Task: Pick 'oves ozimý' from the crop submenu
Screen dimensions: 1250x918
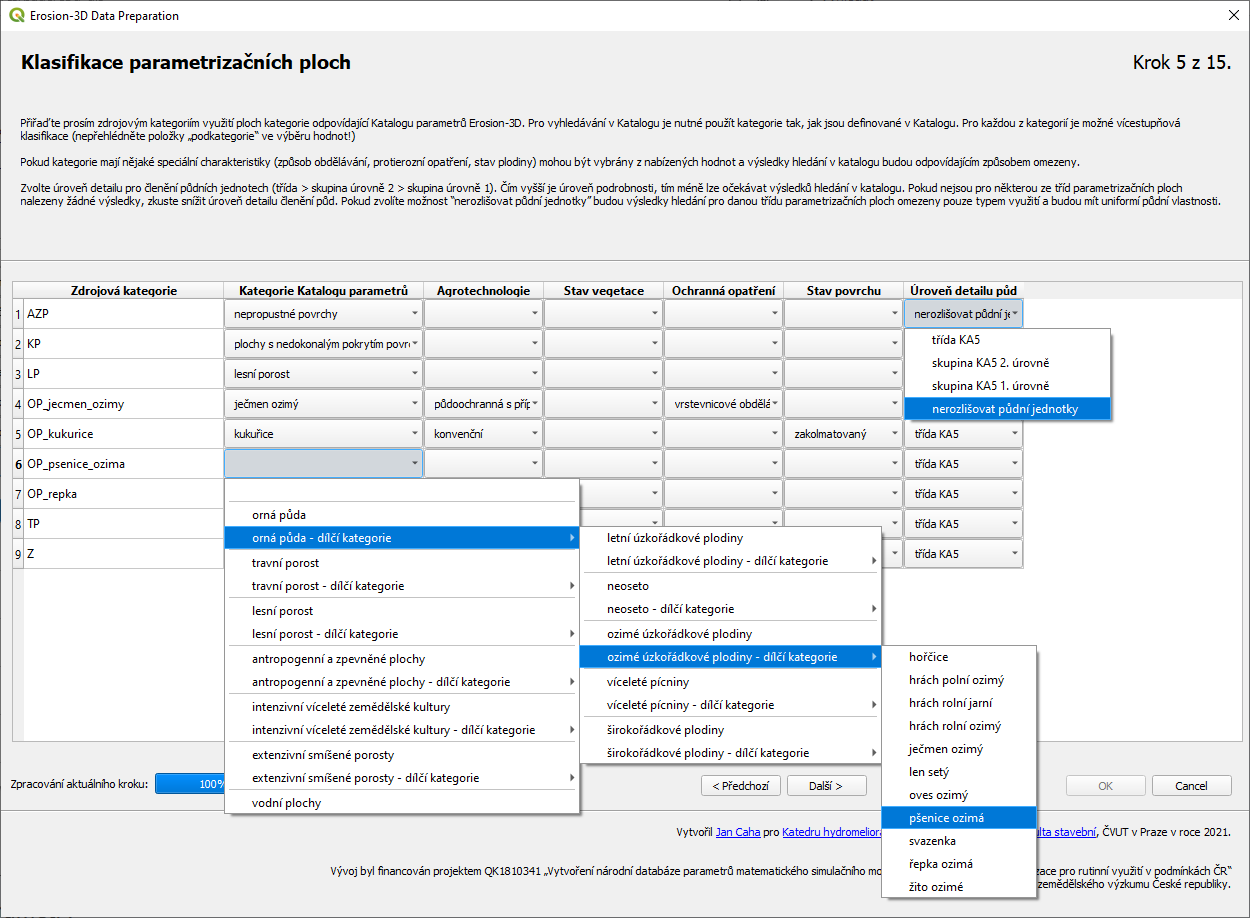Action: click(960, 795)
